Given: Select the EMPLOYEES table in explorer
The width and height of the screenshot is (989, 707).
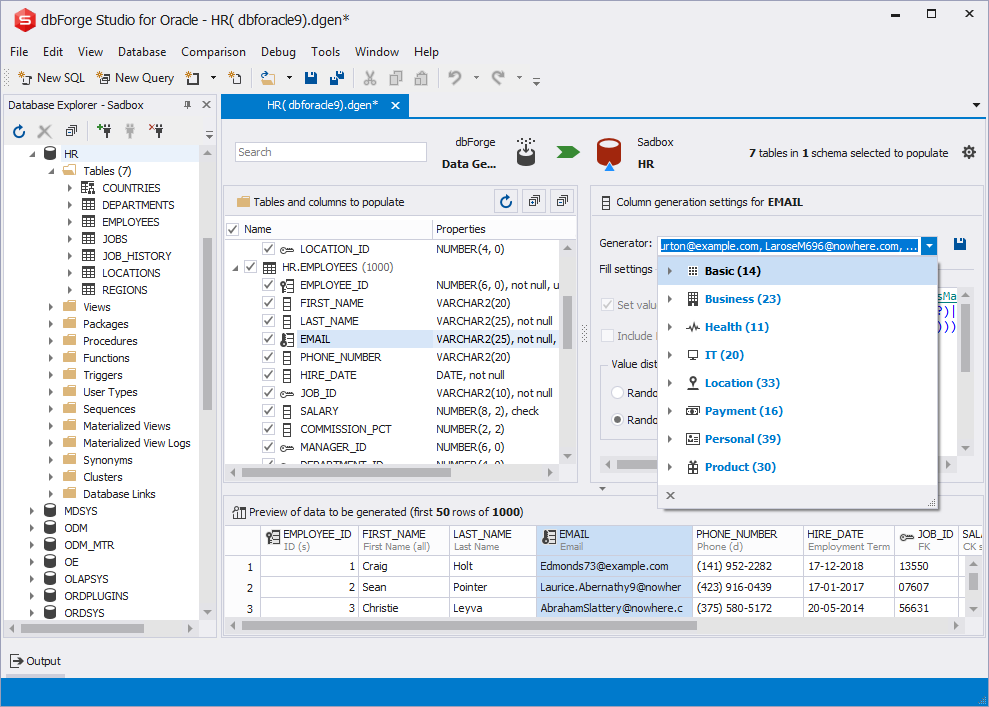Looking at the screenshot, I should 131,222.
